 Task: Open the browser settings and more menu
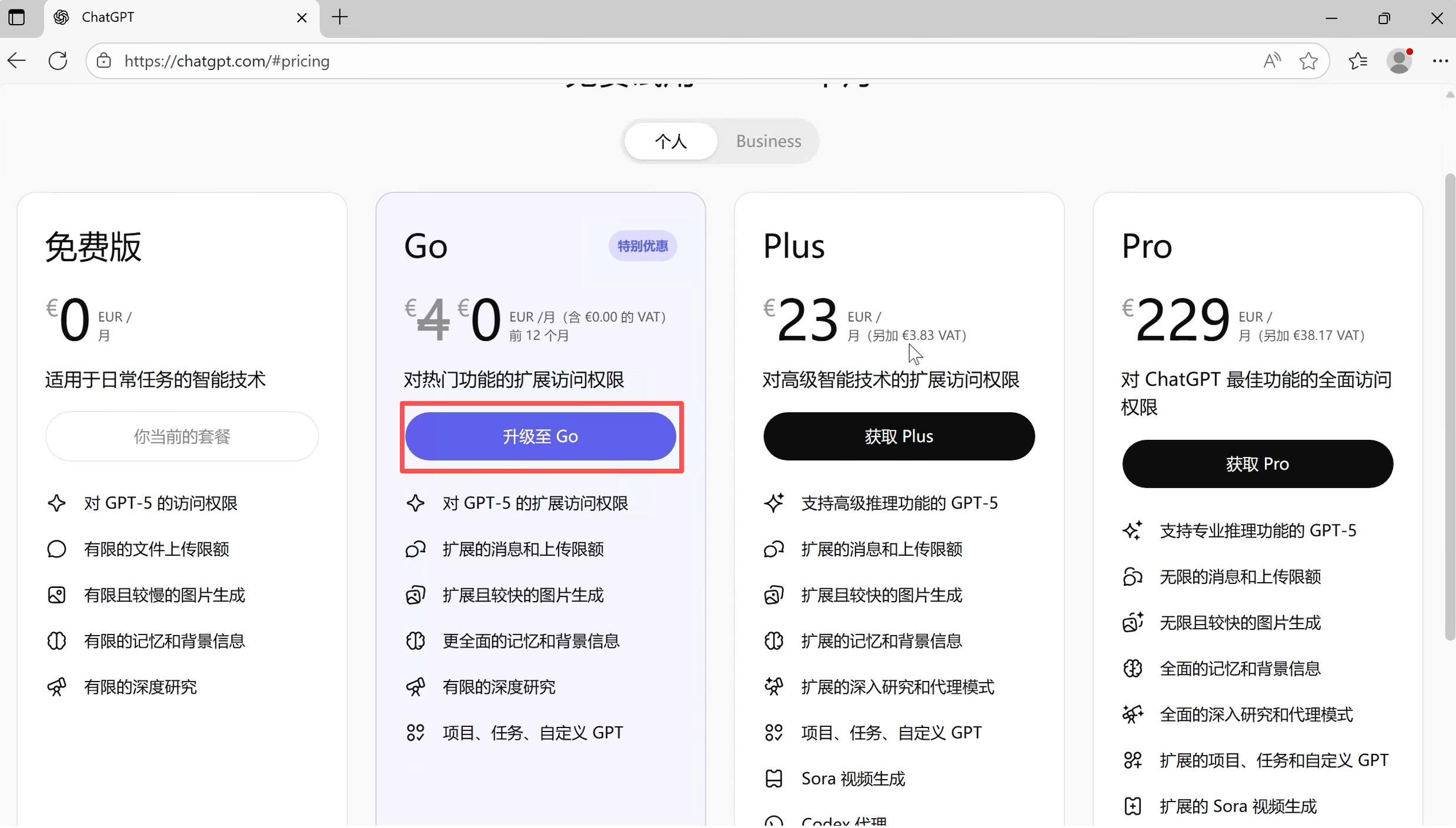coord(1440,61)
